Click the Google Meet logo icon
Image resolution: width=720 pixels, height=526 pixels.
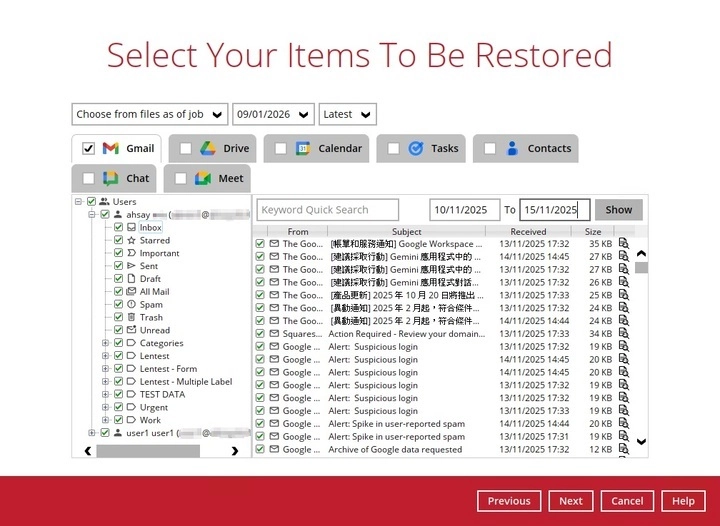(x=203, y=178)
